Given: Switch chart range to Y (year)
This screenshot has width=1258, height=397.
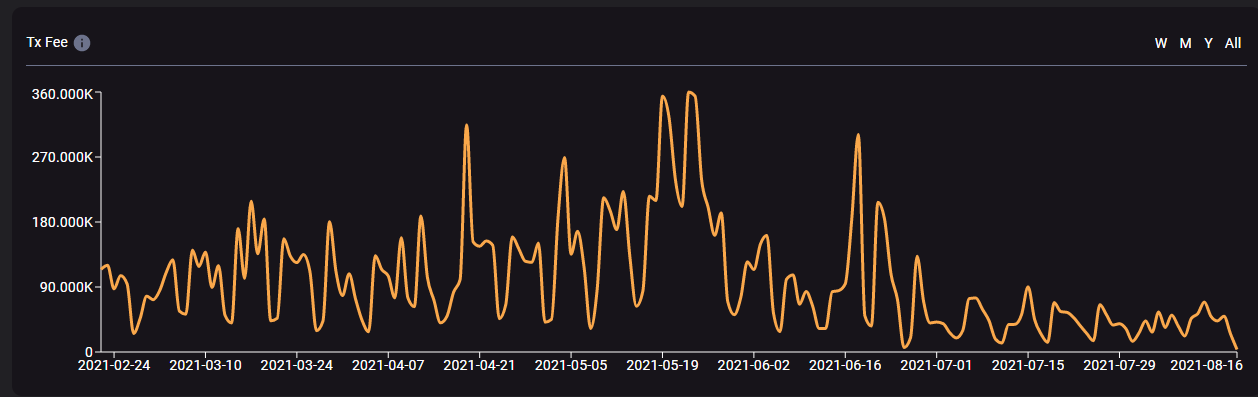Looking at the screenshot, I should pyautogui.click(x=1208, y=43).
